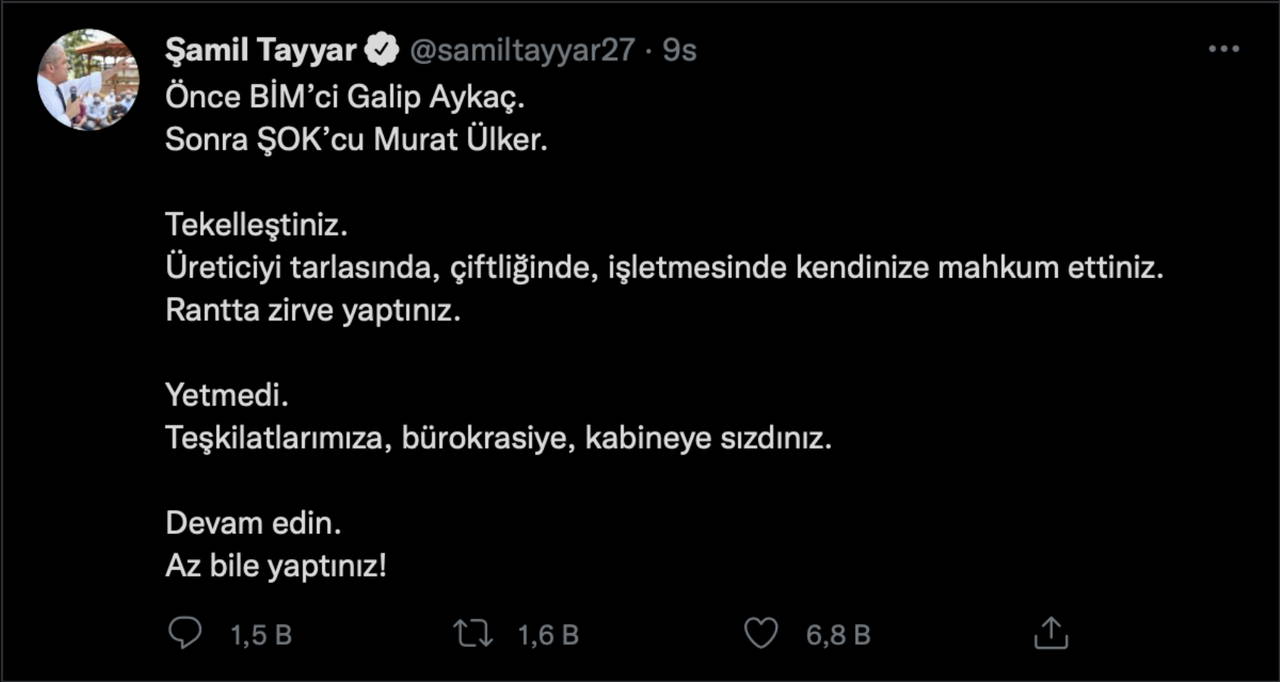Open Şamil Tayyar's profile picture

87,79
